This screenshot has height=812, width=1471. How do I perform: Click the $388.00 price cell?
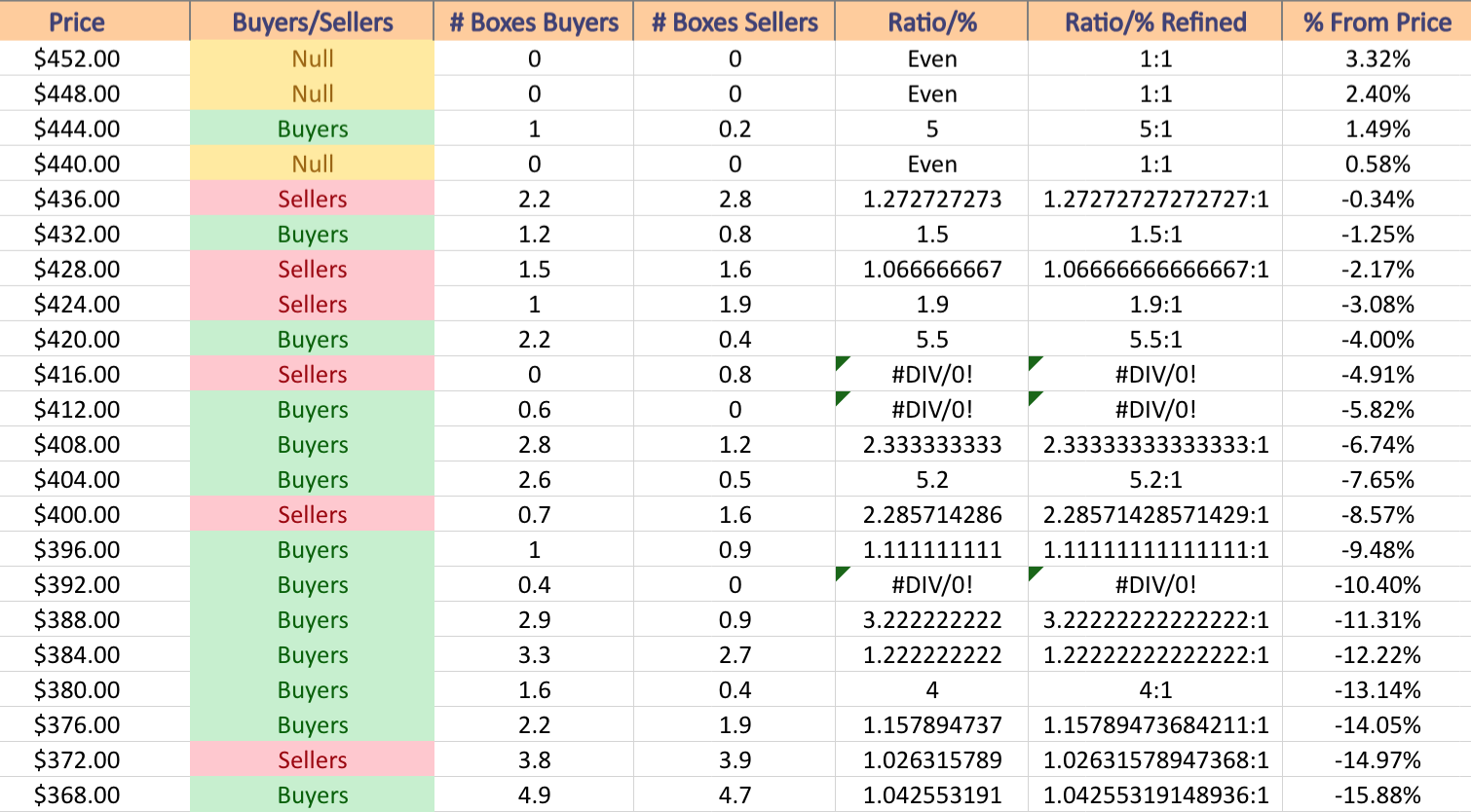coord(94,619)
